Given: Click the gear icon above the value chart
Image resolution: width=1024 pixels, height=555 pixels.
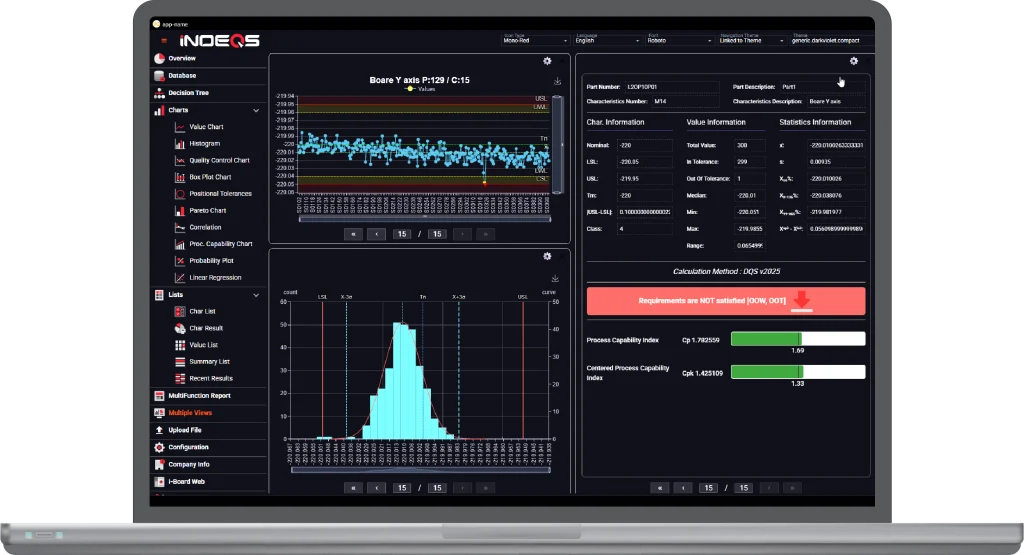Looking at the screenshot, I should click(x=547, y=62).
